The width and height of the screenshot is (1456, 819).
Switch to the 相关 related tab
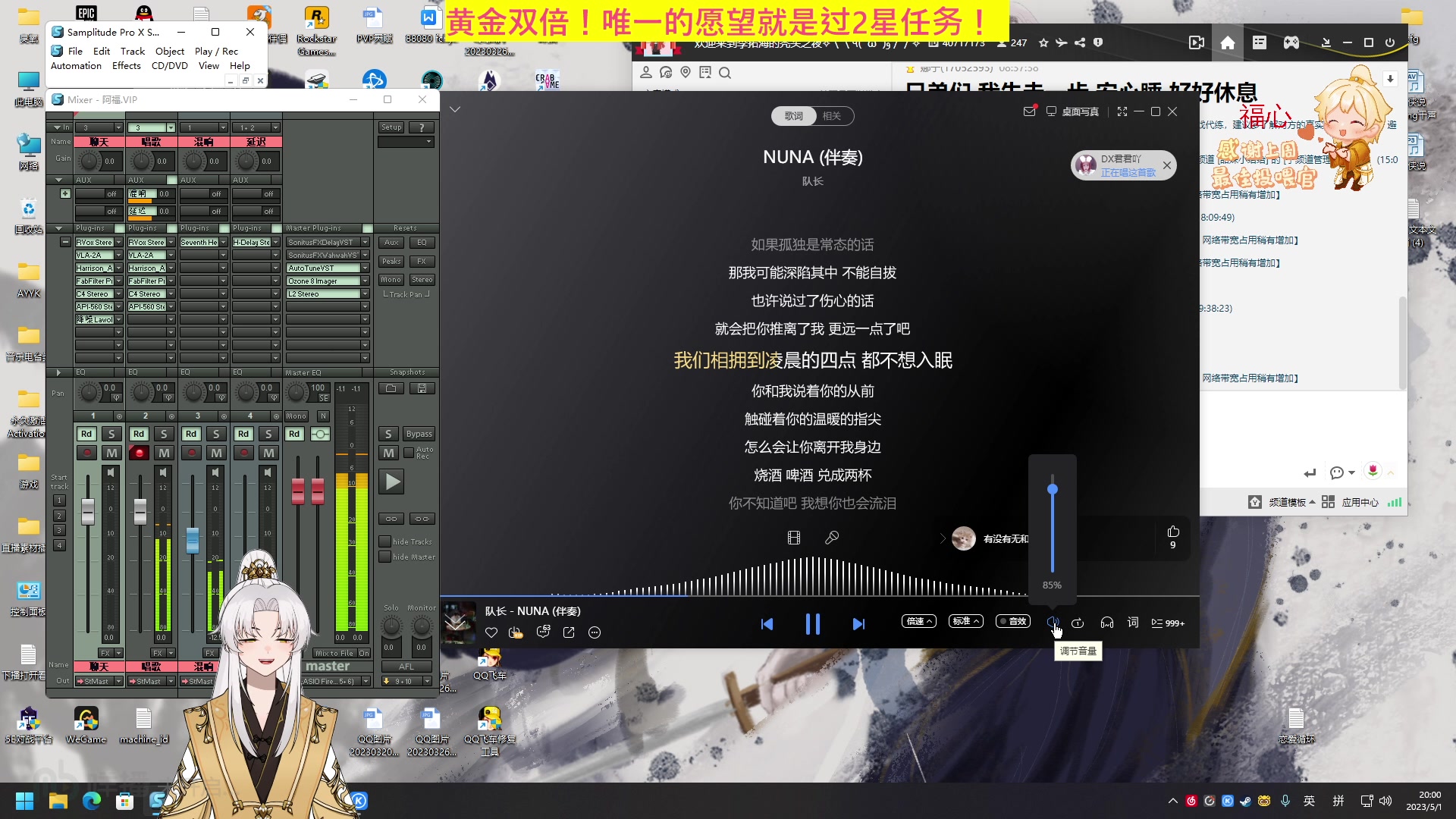click(833, 115)
